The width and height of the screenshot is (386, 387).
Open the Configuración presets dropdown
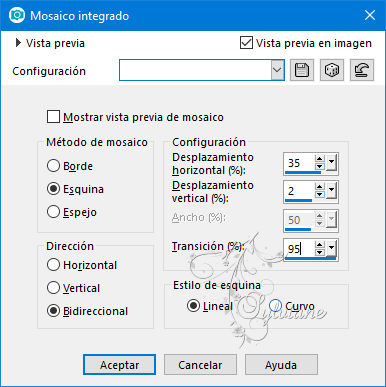click(x=277, y=70)
